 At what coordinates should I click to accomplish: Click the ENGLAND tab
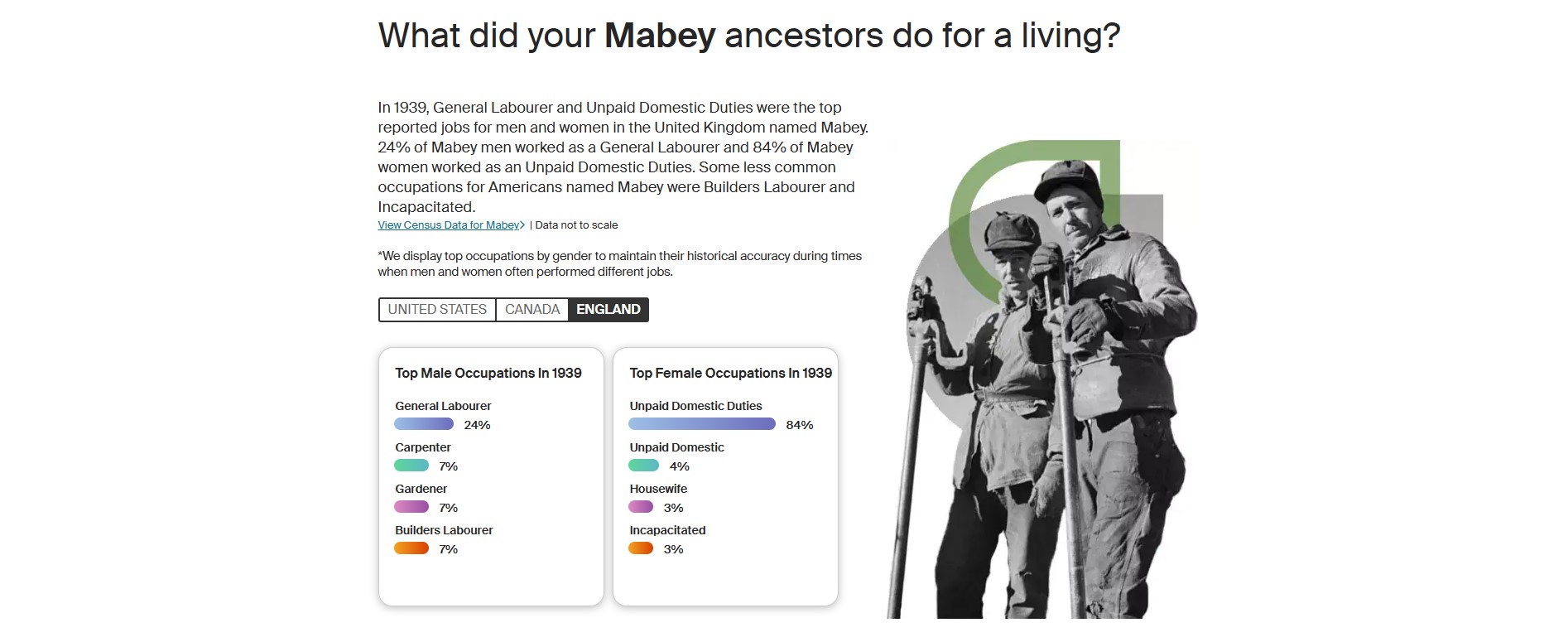608,310
